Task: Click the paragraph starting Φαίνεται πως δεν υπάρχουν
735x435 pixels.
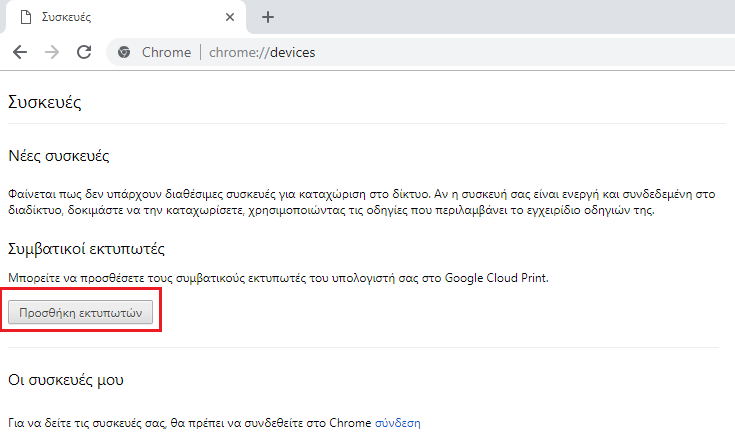Action: point(361,202)
